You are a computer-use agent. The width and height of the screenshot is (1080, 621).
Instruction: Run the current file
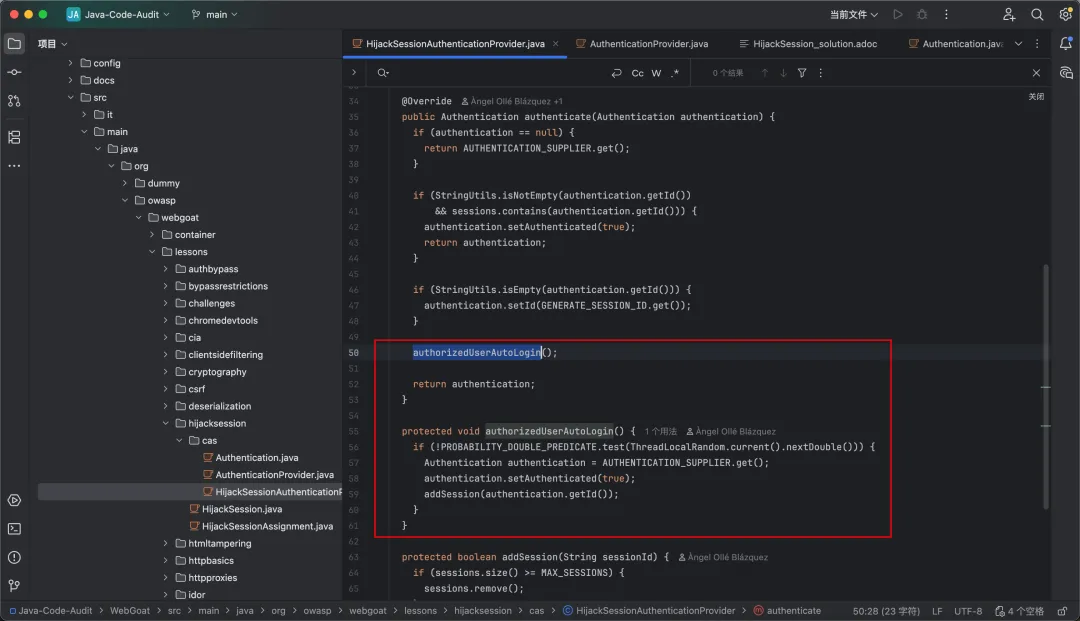tap(897, 14)
